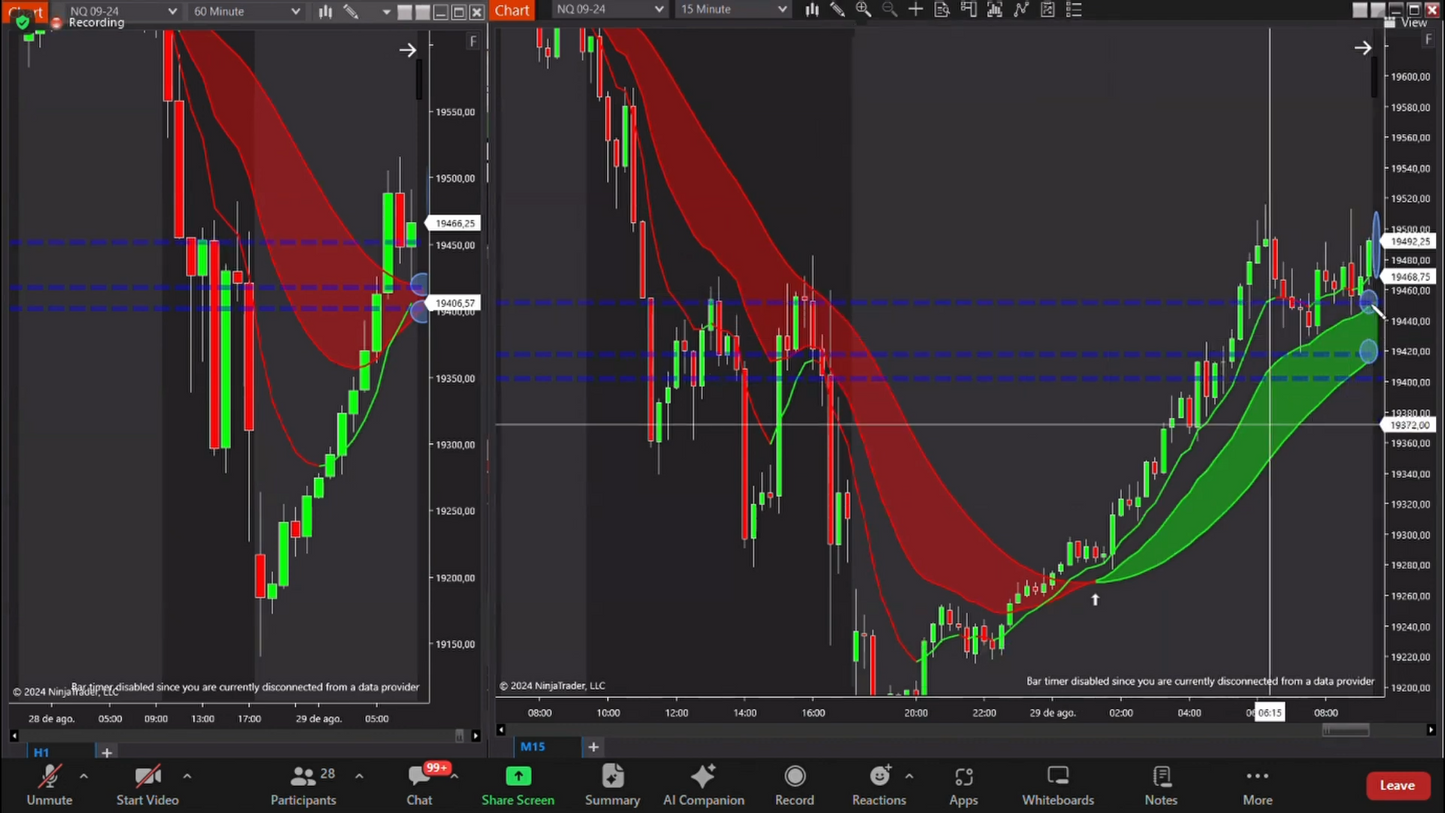Open NQ 09-24 instrument dropdown in right chart

(610, 9)
